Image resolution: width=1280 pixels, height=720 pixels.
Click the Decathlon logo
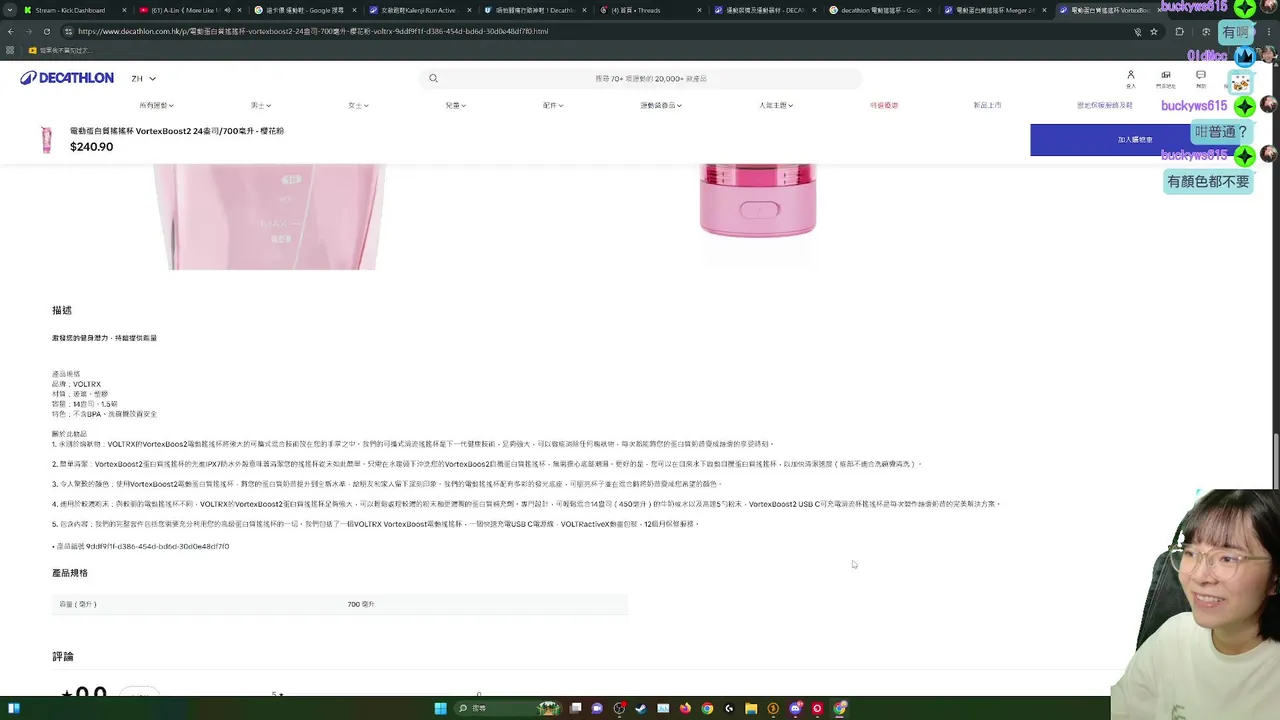67,78
